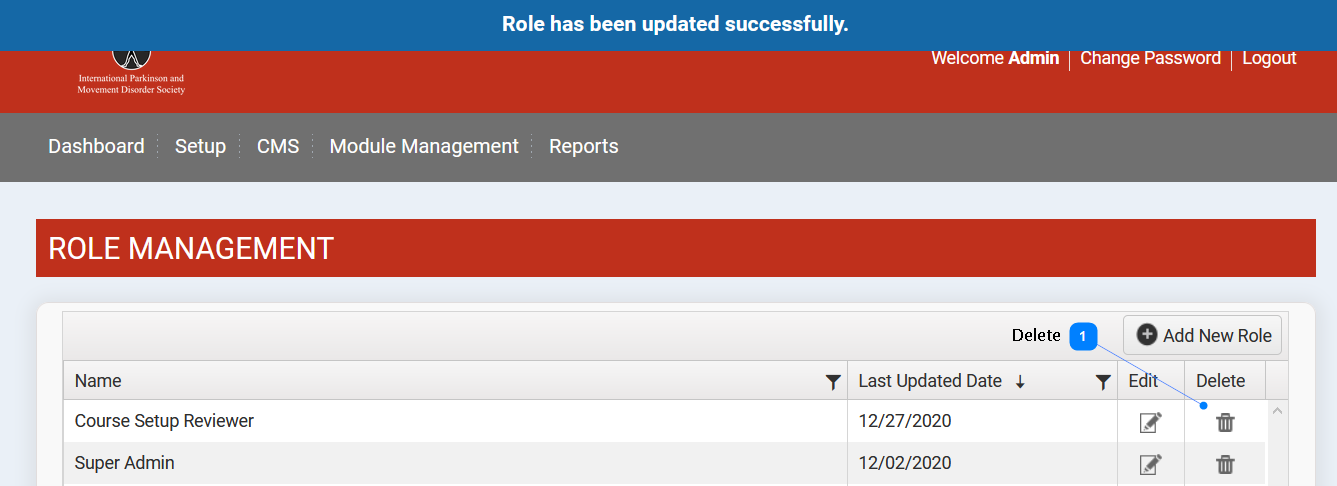This screenshot has width=1337, height=486.
Task: Open the Name column filter funnel
Action: tap(832, 381)
